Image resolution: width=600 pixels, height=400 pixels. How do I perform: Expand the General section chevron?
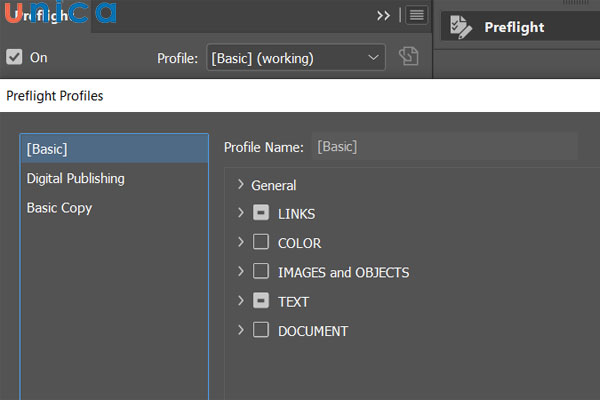[240, 184]
